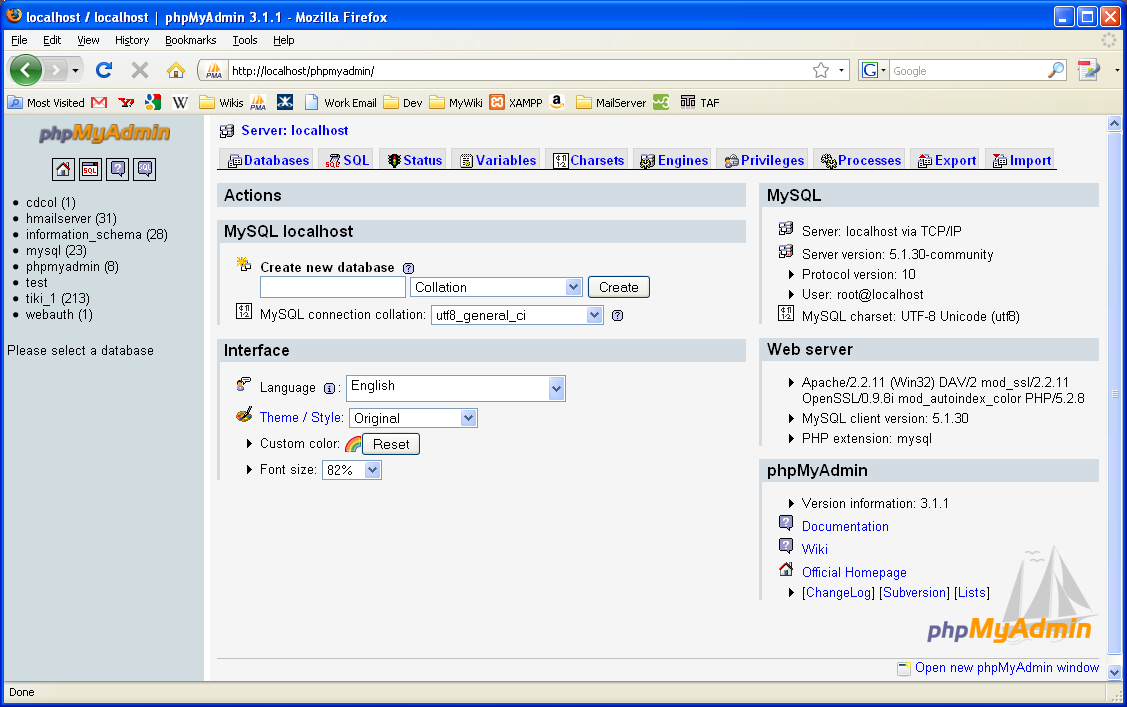Open the Font size dropdown

pos(351,470)
